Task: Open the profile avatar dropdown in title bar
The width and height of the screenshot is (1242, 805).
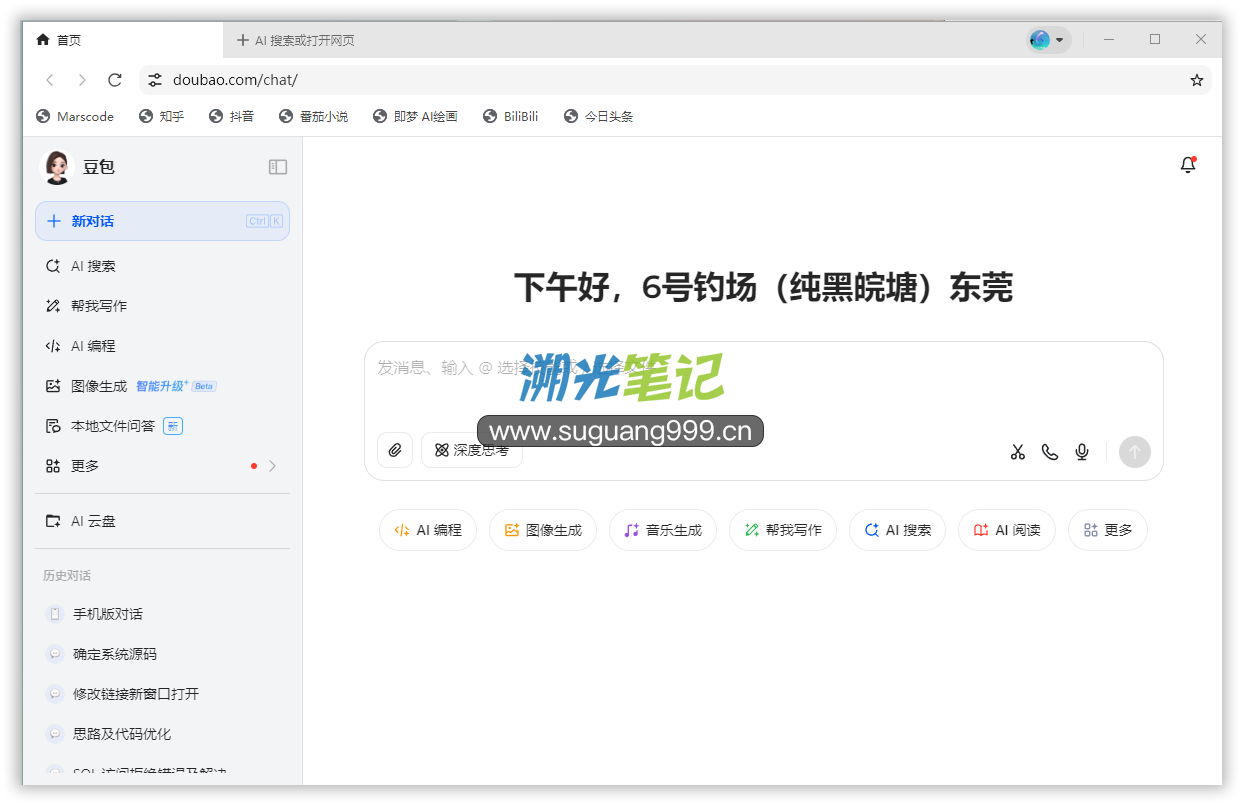Action: [1048, 40]
